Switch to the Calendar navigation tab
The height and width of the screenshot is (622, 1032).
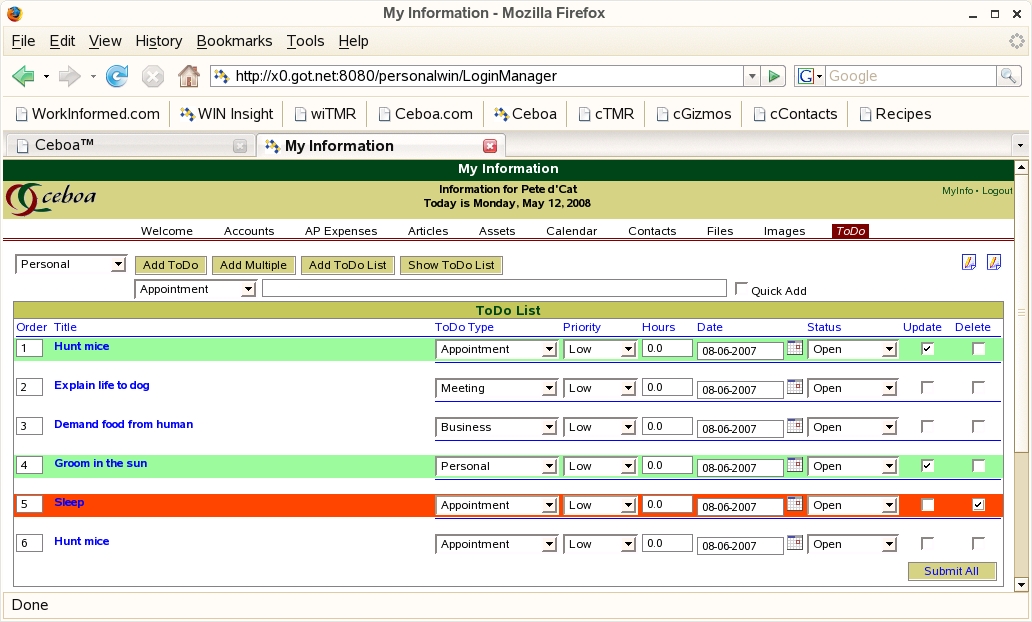point(571,231)
